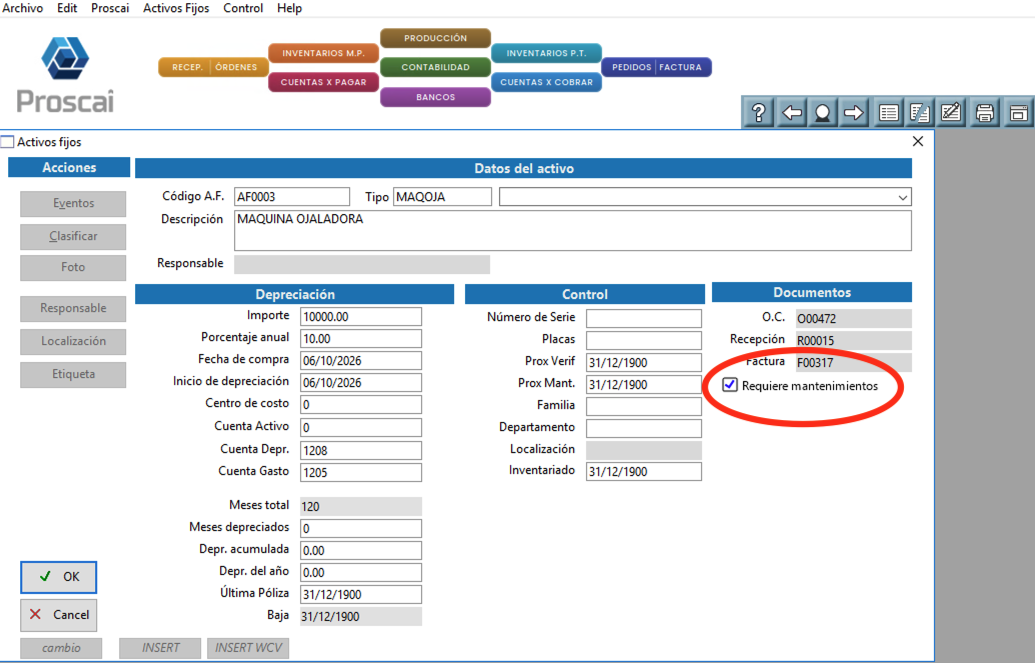Expand the dropdown next to Tipo field
The width and height of the screenshot is (1035, 663).
pos(902,197)
